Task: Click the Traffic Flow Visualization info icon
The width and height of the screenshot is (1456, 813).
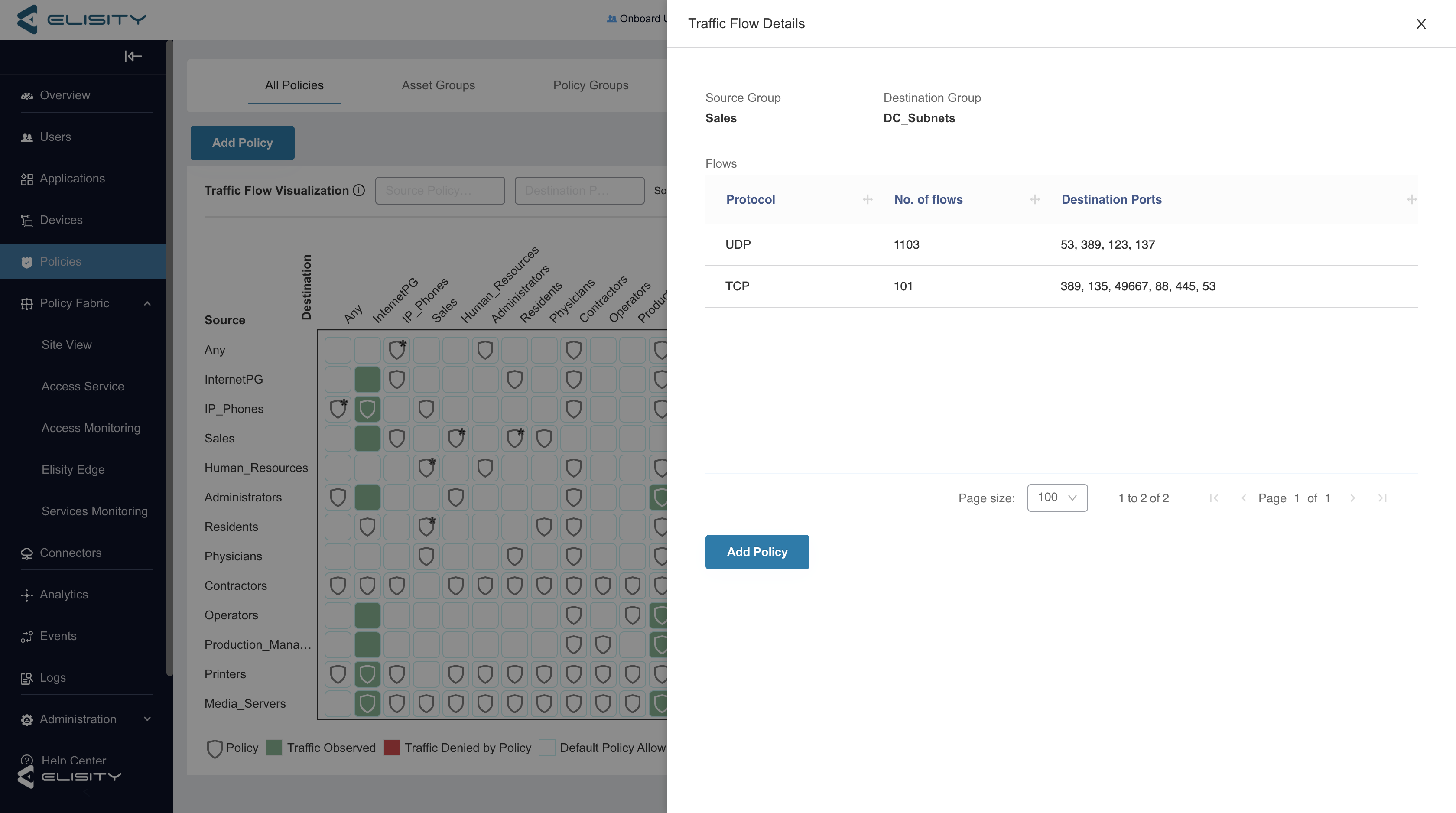Action: point(359,191)
